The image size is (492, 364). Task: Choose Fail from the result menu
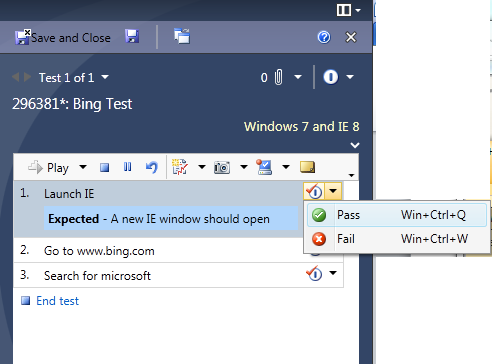point(397,239)
